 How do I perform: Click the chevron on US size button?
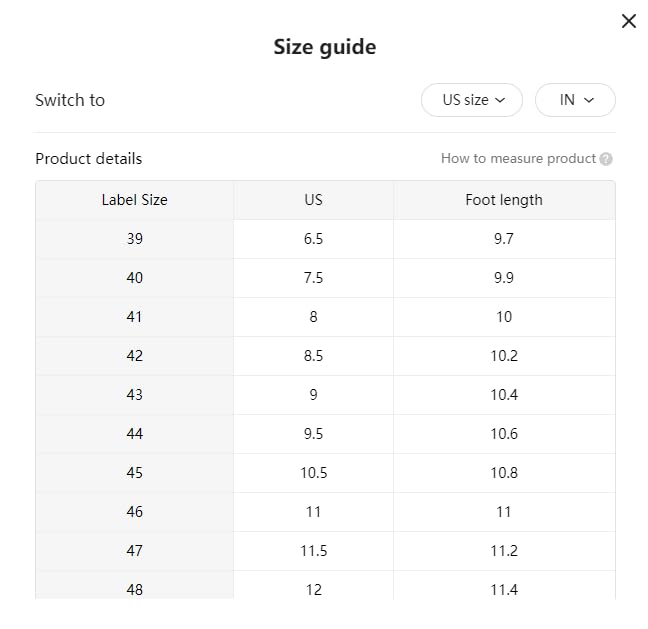click(501, 100)
